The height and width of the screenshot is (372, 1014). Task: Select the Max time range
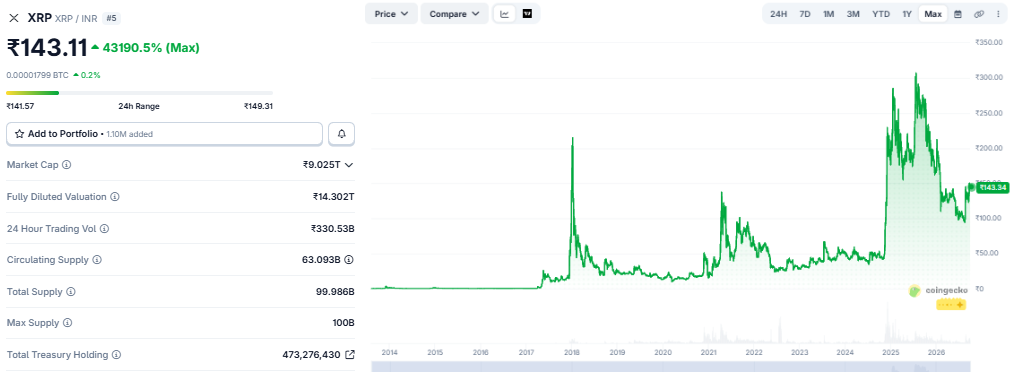click(x=933, y=14)
